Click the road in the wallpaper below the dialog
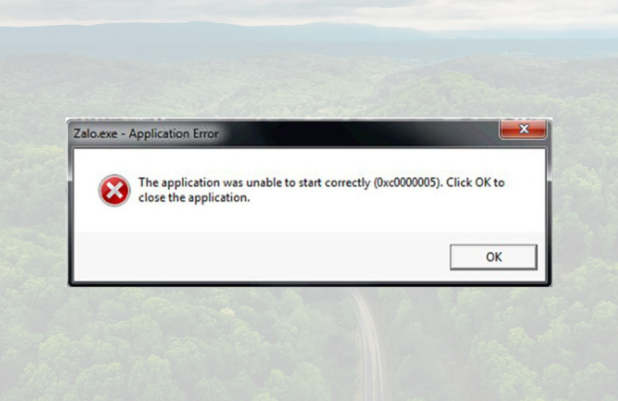Screen dimensions: 618x401 pyautogui.click(x=369, y=343)
